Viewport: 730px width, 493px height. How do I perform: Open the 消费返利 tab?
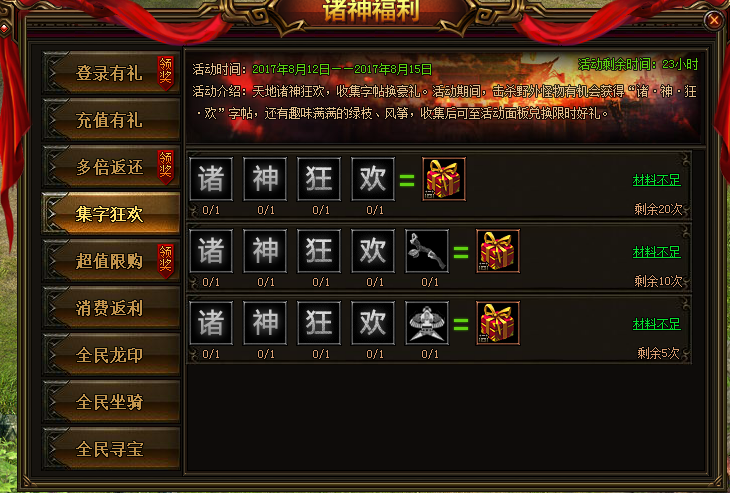click(111, 308)
